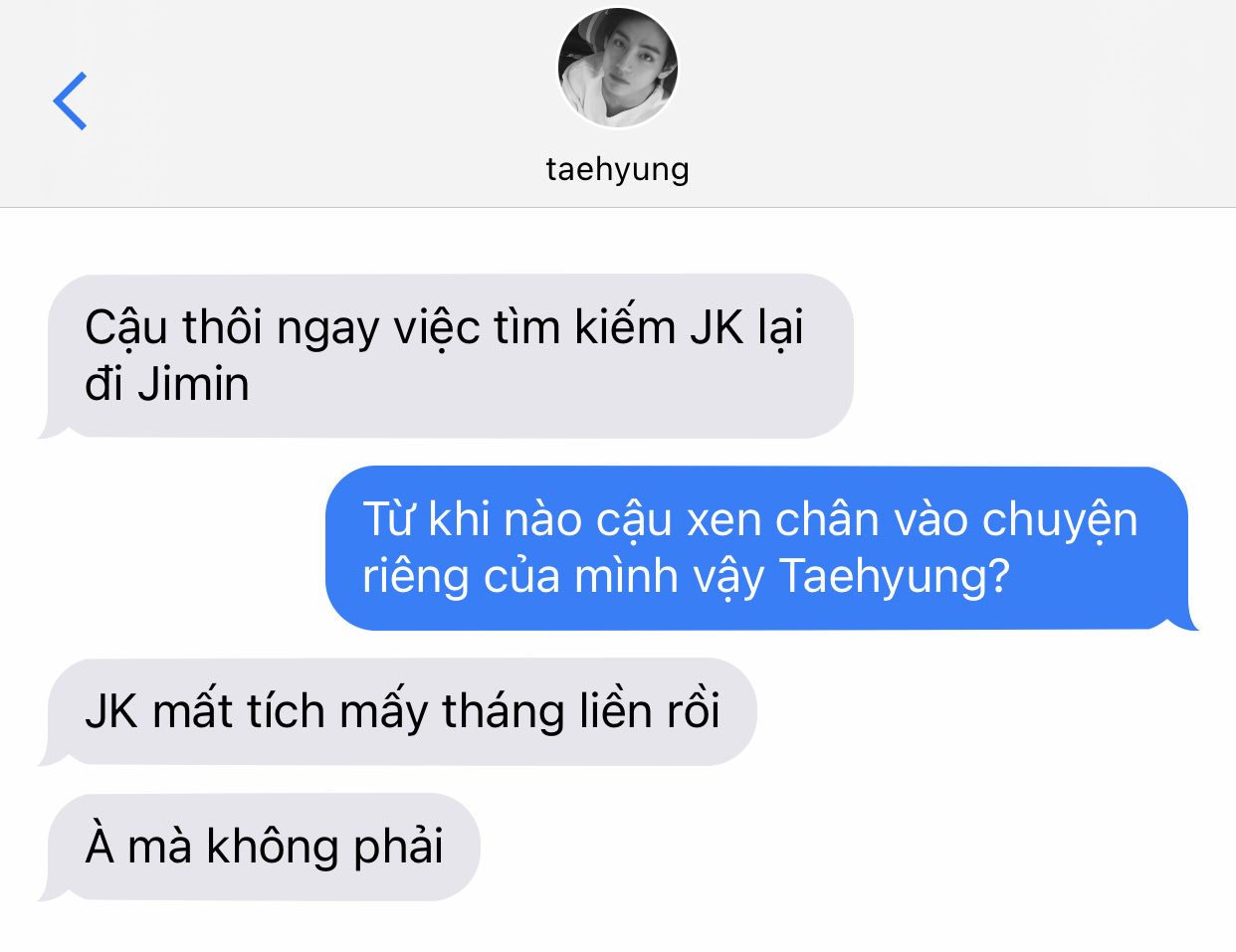Click the word "Taehyung?" in blue bubble
Viewport: 1236px width, 952px height.
[894, 576]
